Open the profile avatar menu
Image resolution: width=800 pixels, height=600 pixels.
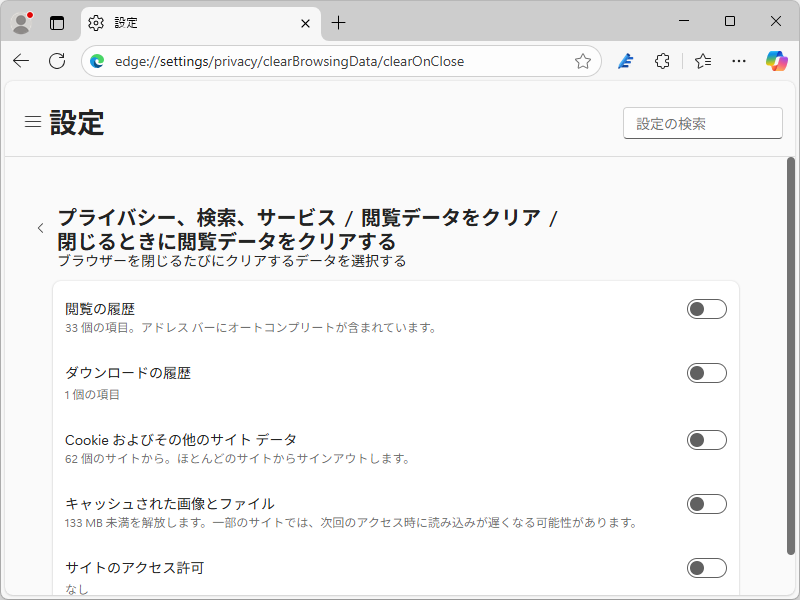(x=21, y=22)
